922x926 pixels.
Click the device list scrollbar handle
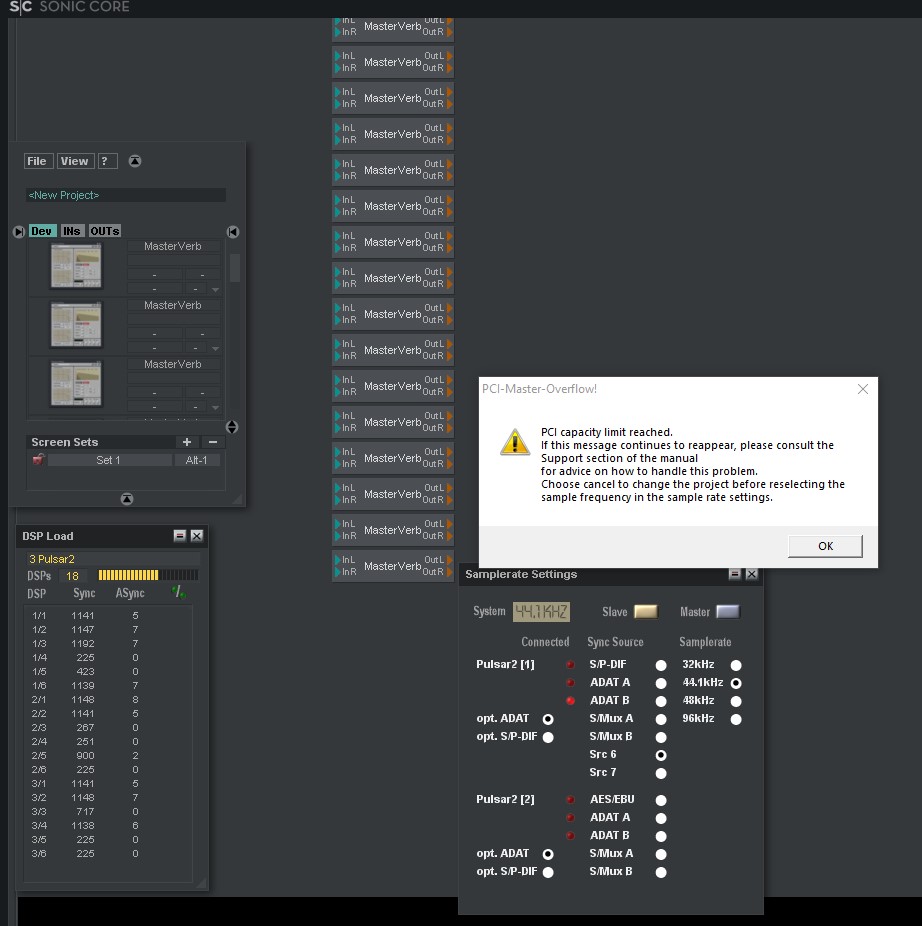click(x=234, y=268)
